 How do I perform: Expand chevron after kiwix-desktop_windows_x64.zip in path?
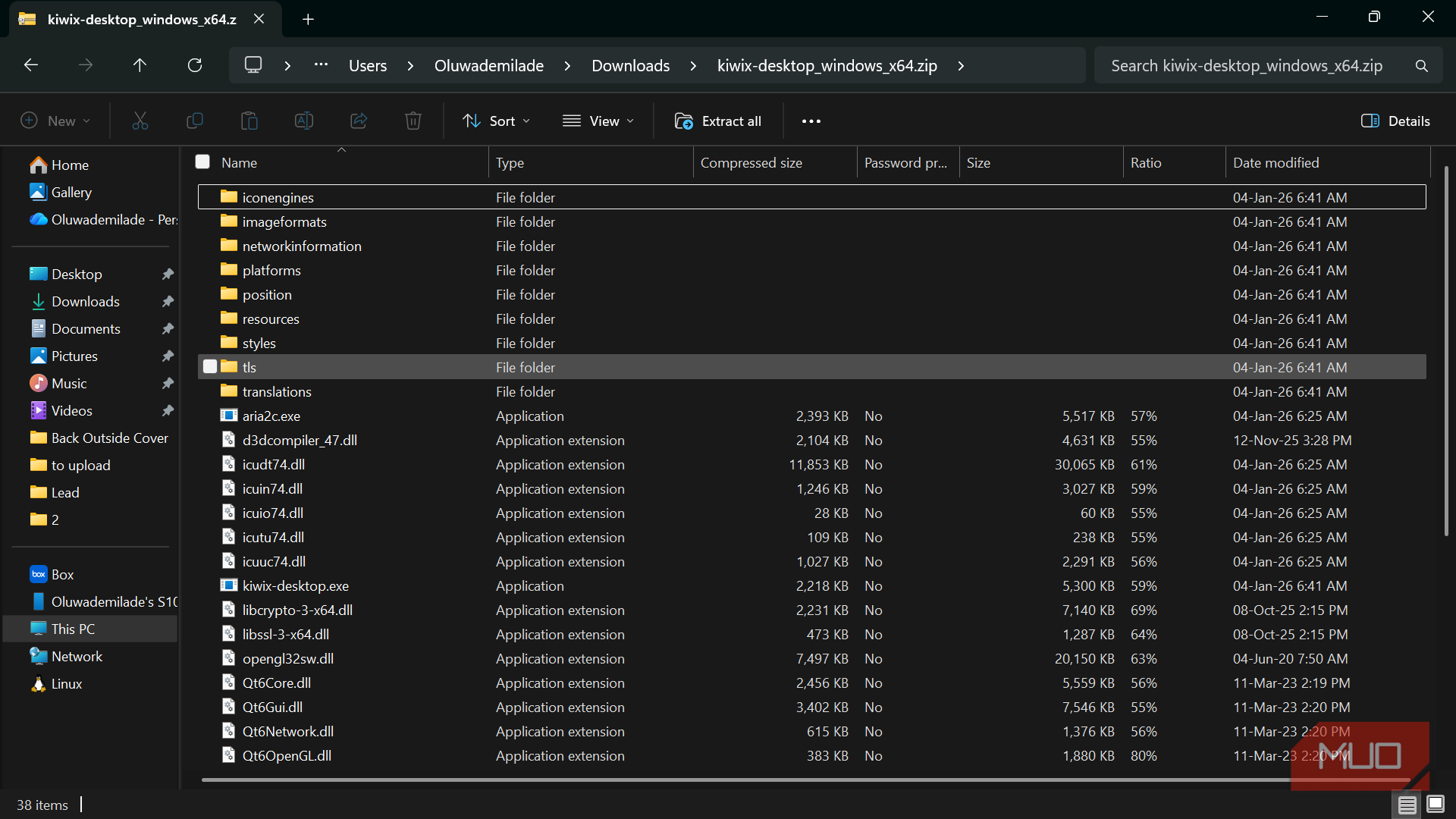962,66
